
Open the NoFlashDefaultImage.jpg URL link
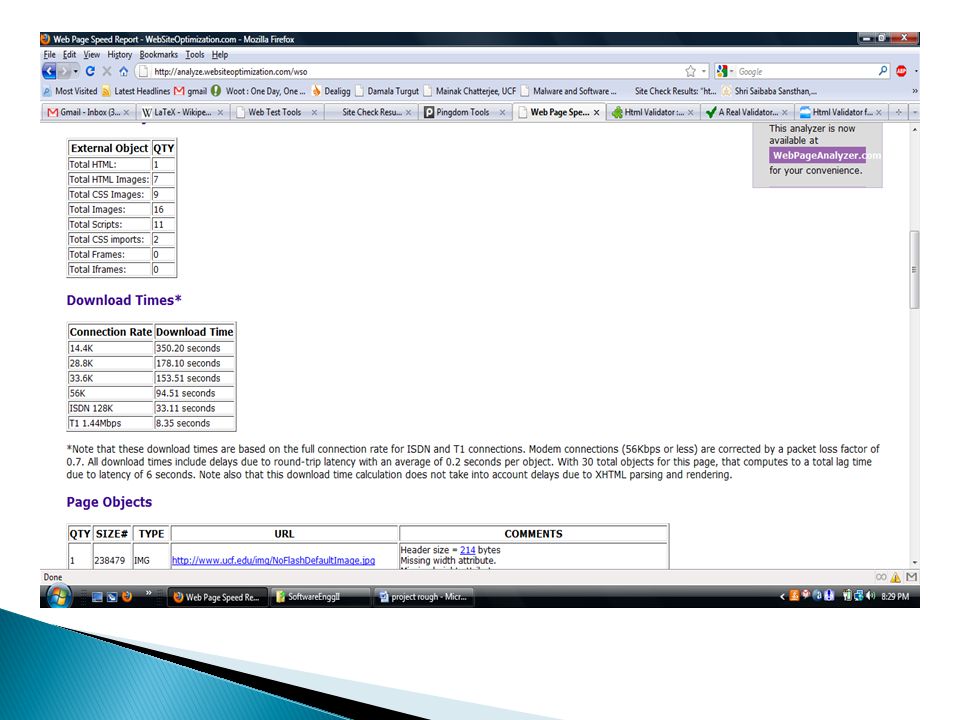[273, 560]
